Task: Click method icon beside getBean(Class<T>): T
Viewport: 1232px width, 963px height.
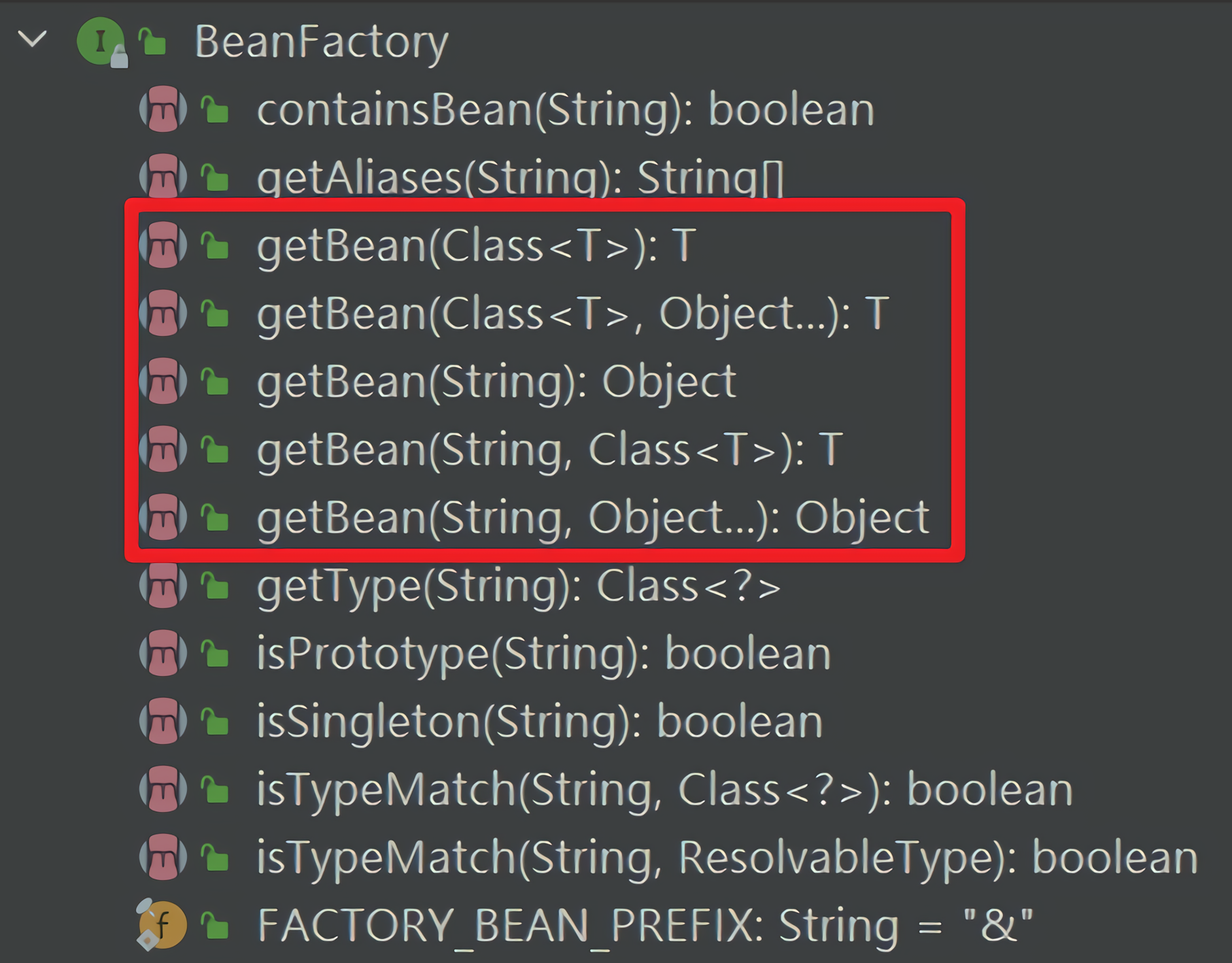Action: [163, 246]
